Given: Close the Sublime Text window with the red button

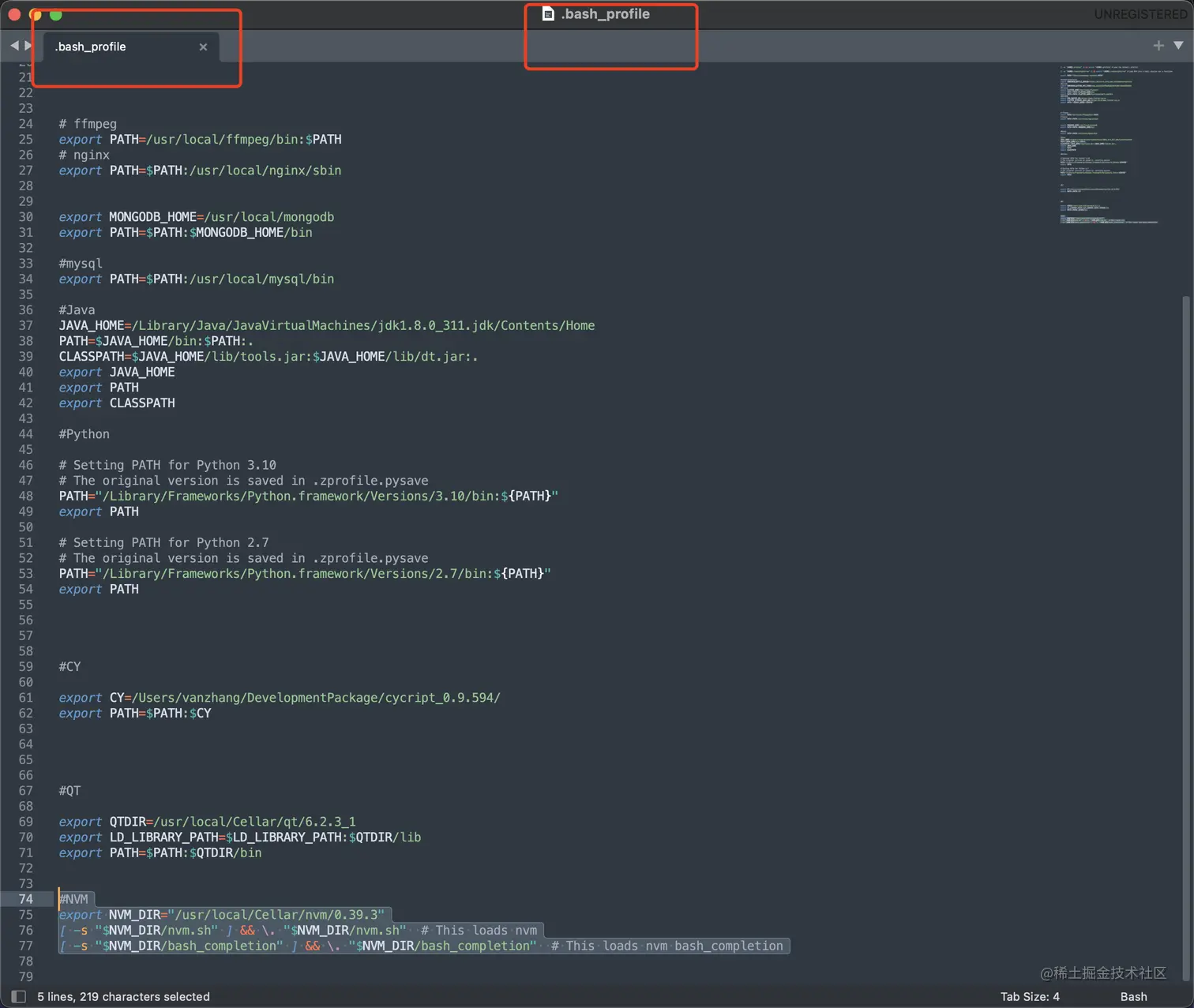Looking at the screenshot, I should 14,14.
